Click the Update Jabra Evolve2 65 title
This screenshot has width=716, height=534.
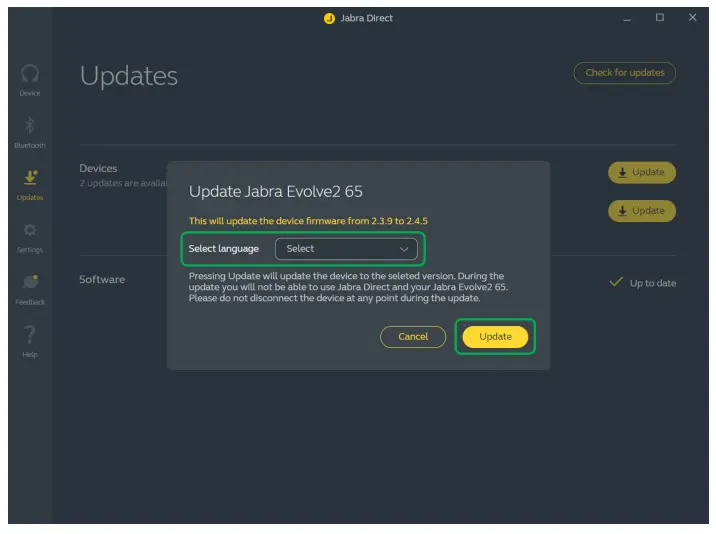(276, 191)
